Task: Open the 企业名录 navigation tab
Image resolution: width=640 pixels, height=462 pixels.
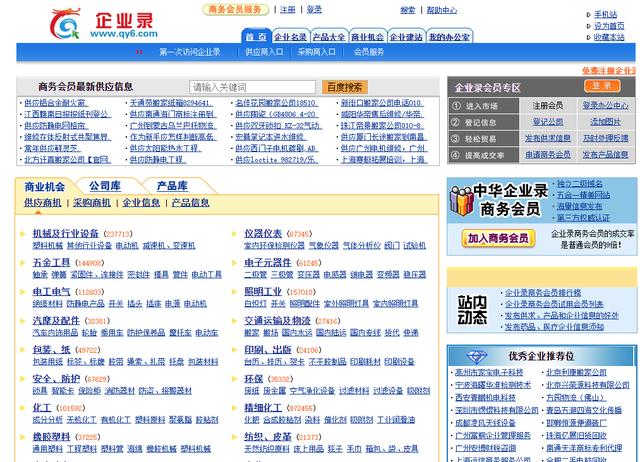Action: (290, 37)
